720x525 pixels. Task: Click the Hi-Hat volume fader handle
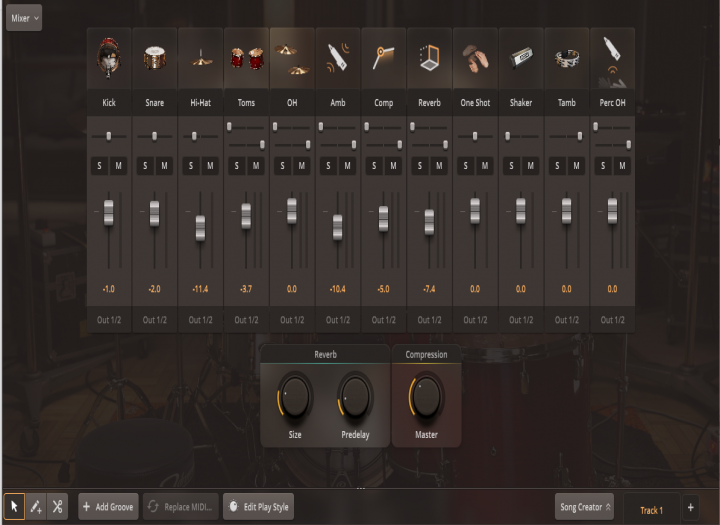coord(200,228)
